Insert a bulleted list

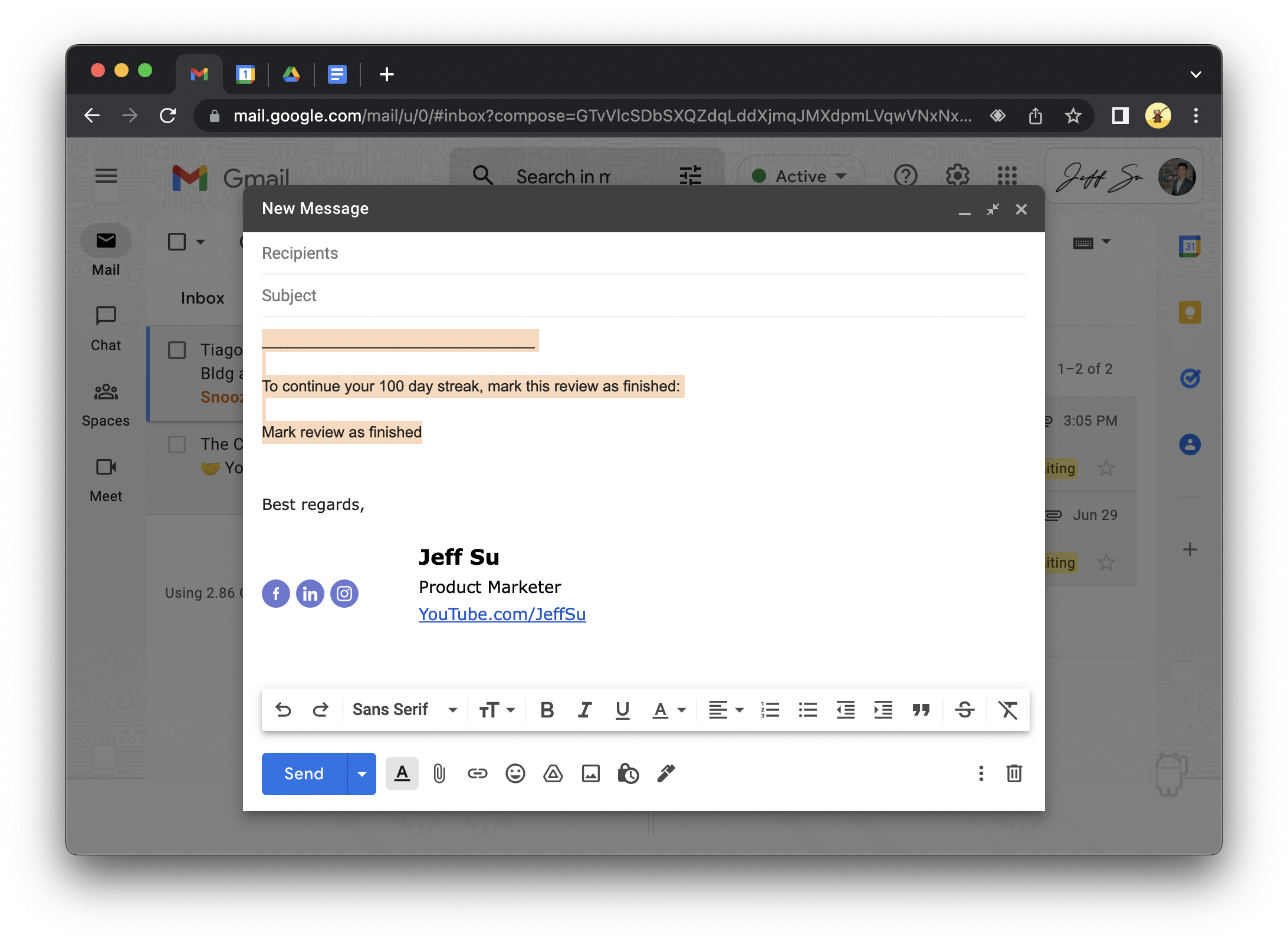(808, 710)
